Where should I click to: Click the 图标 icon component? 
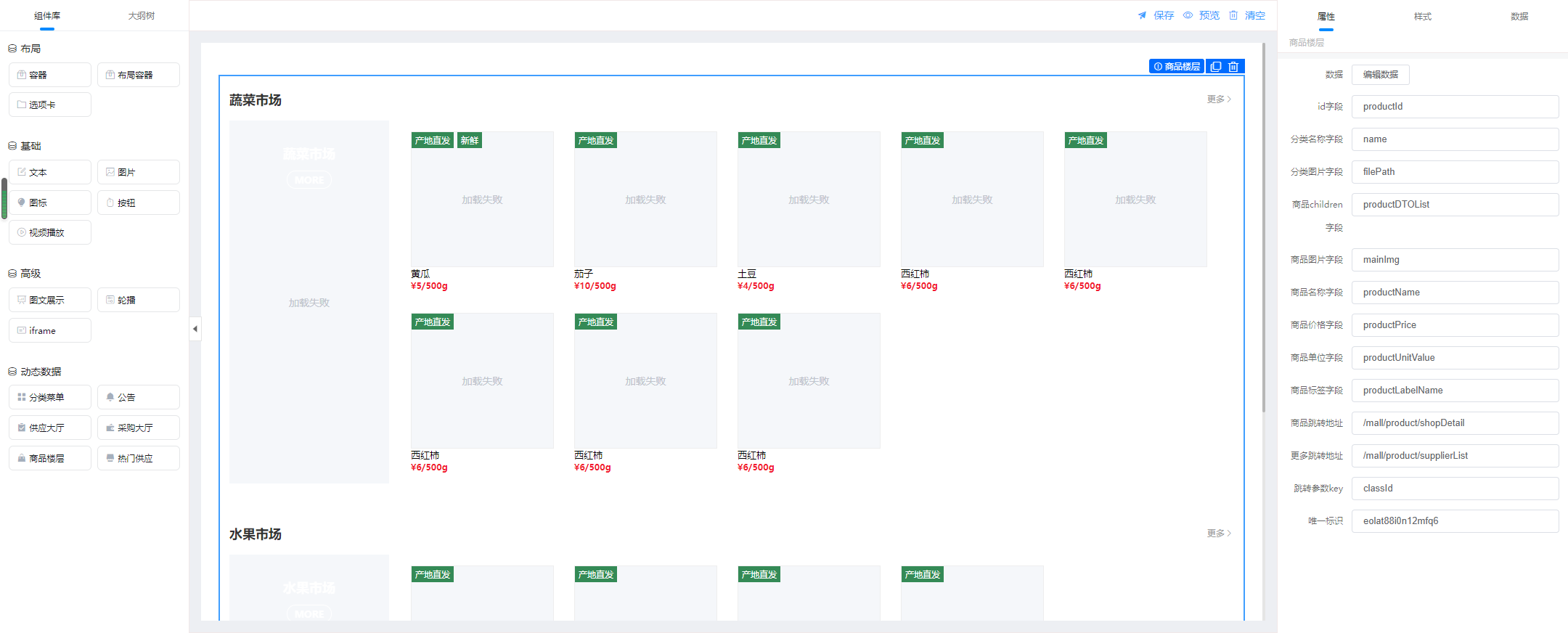22,203
